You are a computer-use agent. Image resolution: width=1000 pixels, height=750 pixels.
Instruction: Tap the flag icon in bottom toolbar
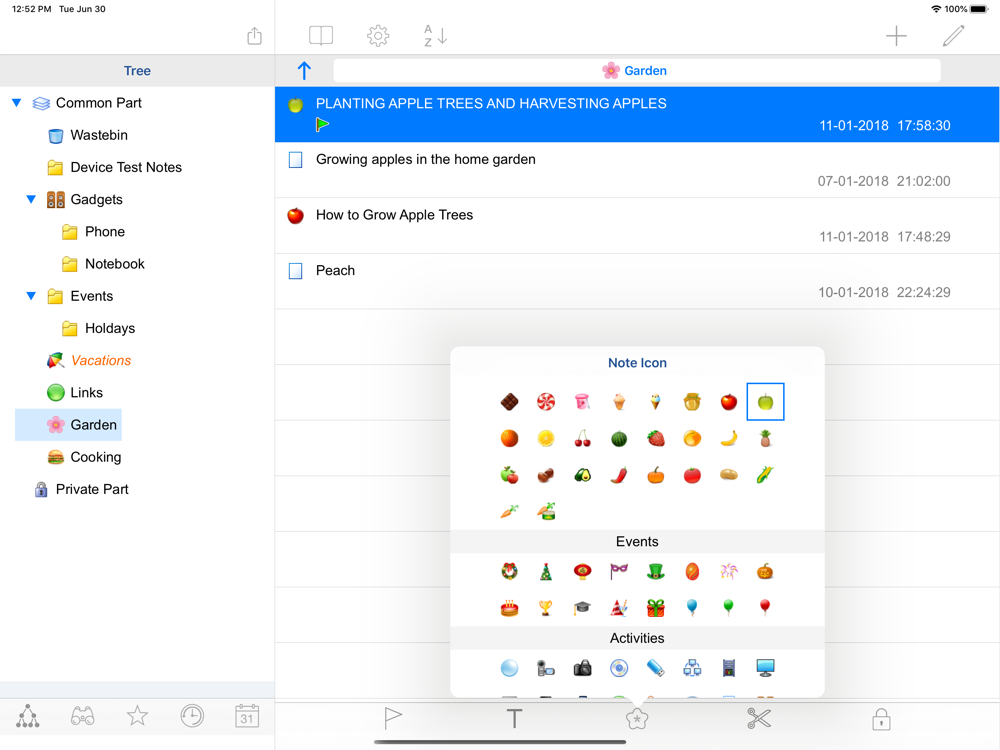click(x=393, y=719)
